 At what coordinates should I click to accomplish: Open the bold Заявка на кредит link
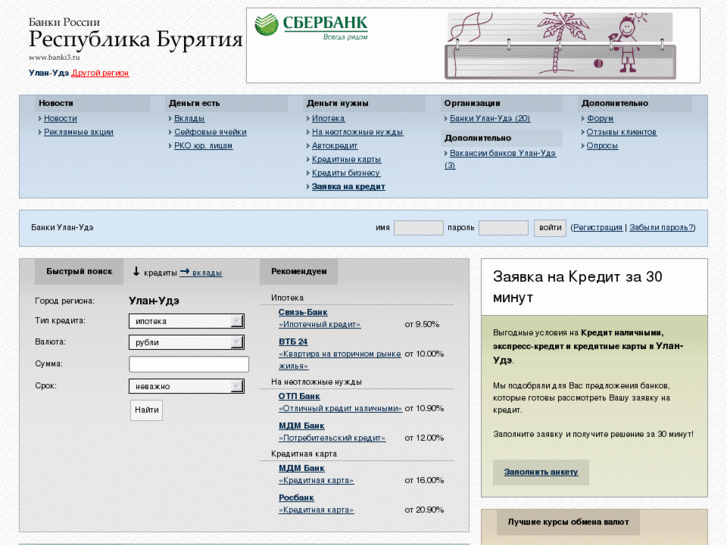click(348, 186)
